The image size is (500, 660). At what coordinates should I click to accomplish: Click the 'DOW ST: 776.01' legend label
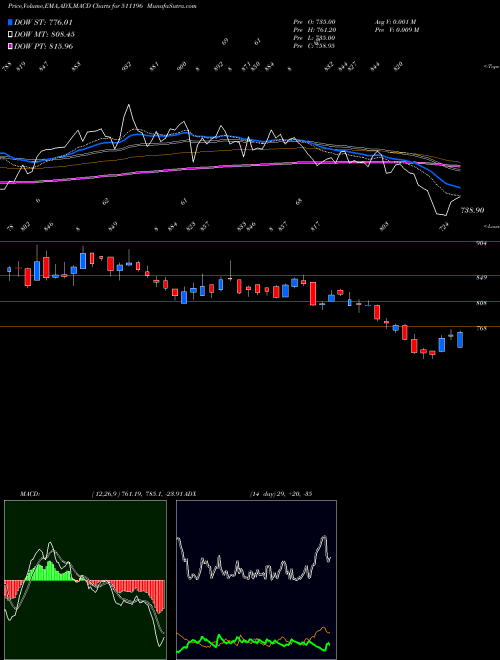point(43,22)
